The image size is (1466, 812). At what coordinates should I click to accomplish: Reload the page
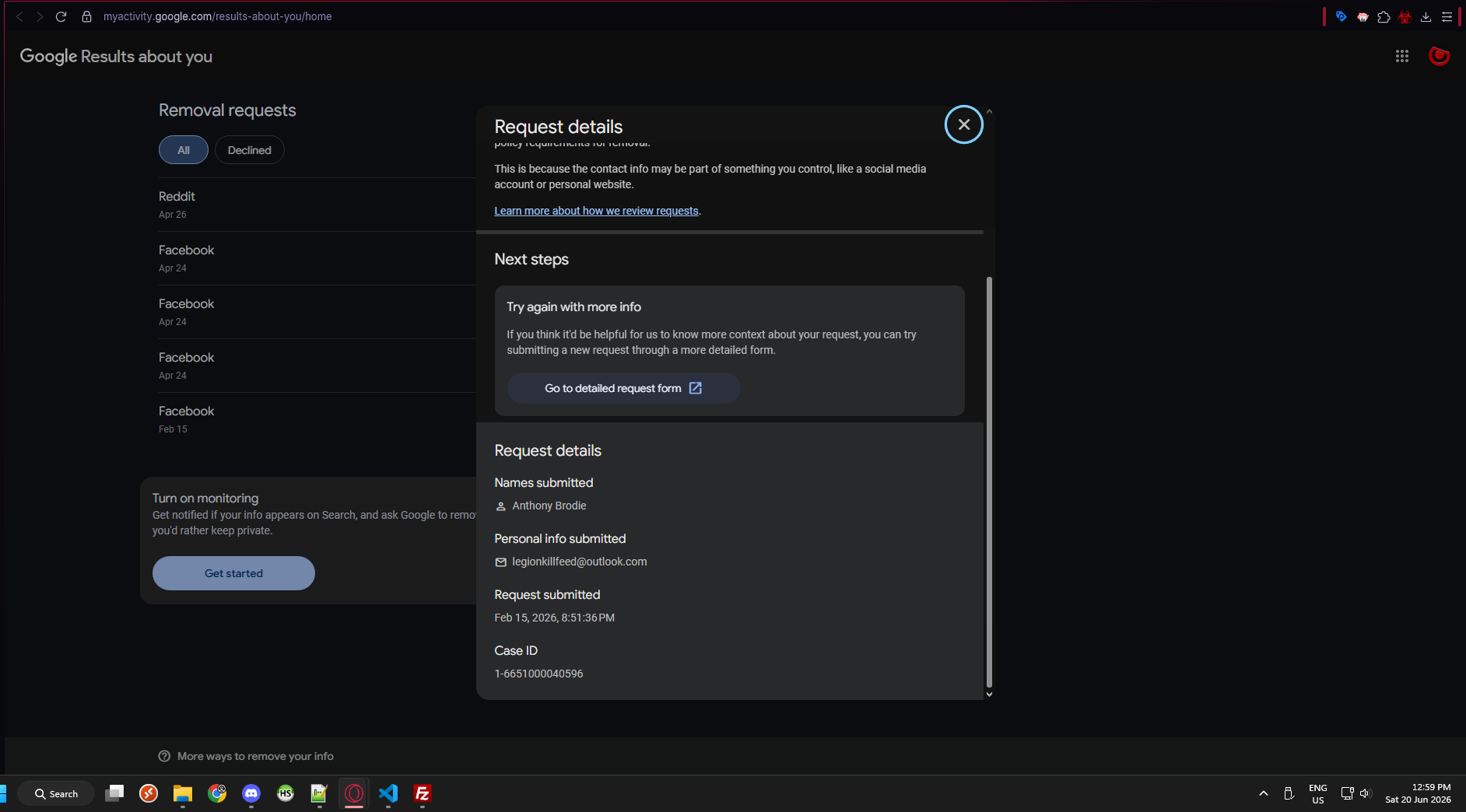61,16
